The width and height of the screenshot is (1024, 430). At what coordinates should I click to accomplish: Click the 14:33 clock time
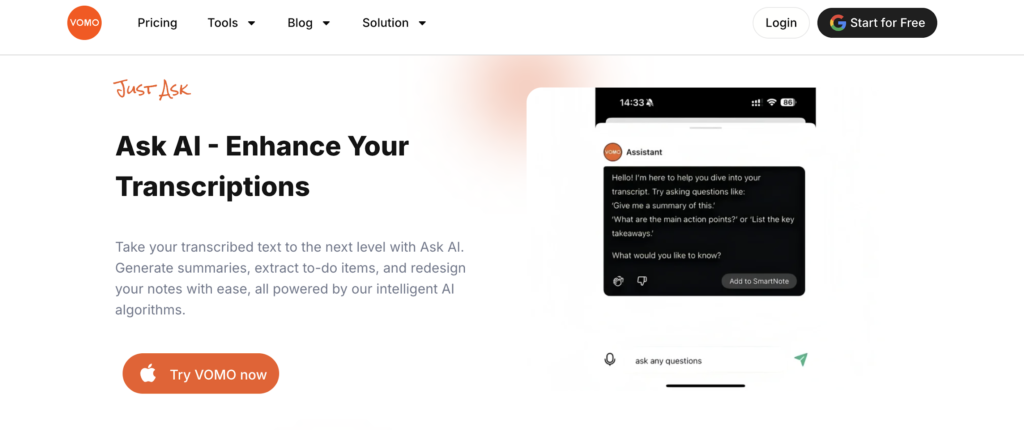tap(632, 103)
